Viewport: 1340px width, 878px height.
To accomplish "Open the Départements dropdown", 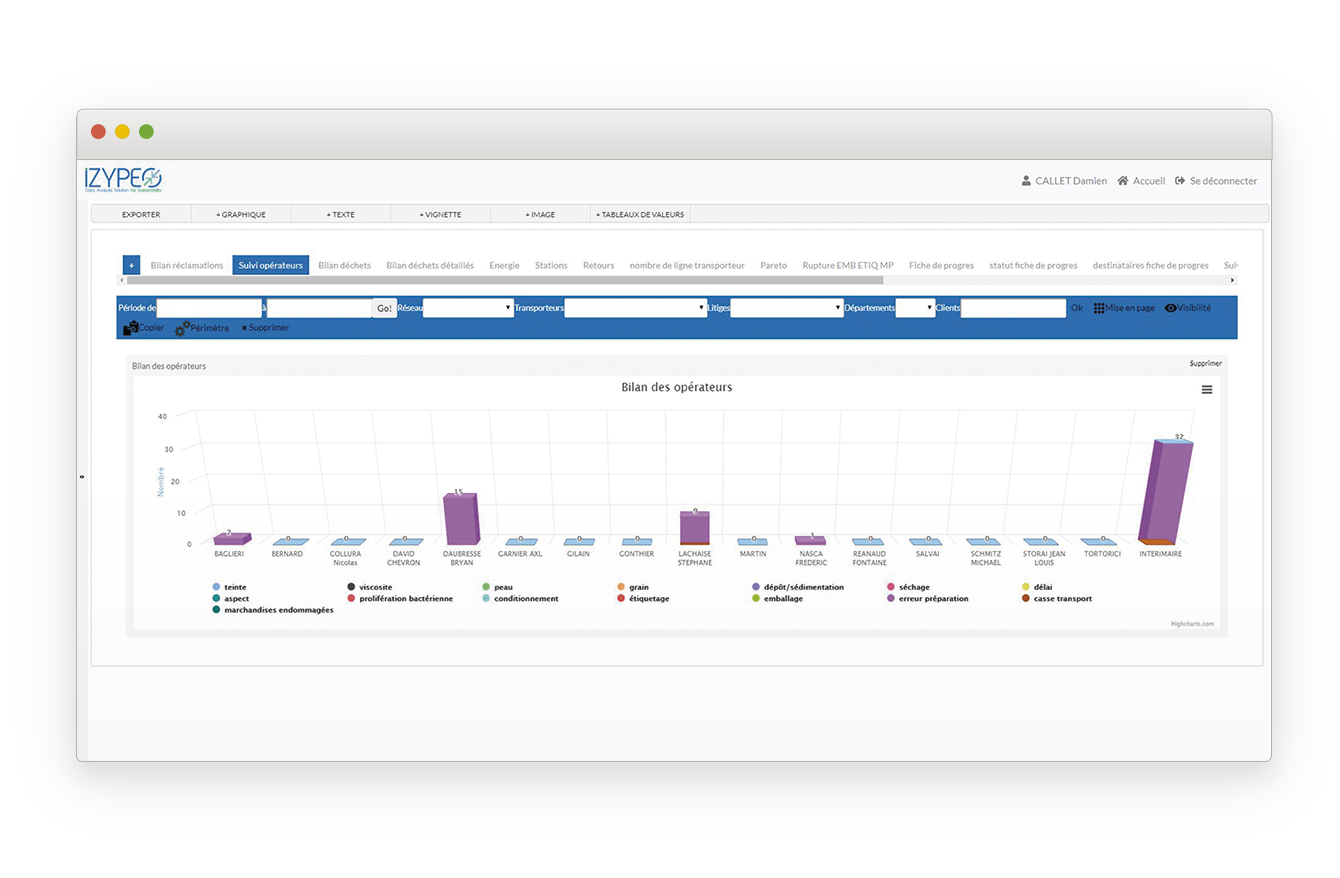I will click(x=915, y=308).
